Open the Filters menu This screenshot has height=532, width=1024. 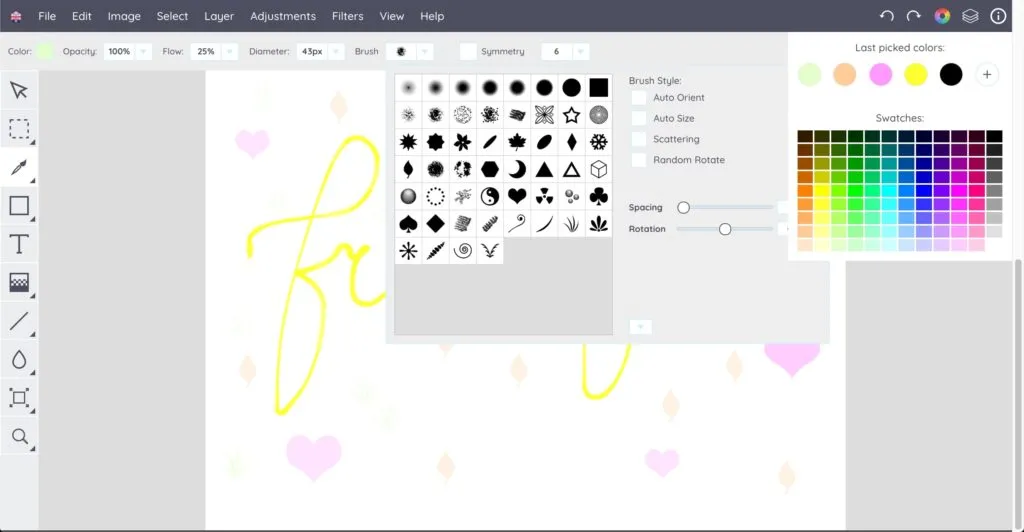(x=348, y=16)
